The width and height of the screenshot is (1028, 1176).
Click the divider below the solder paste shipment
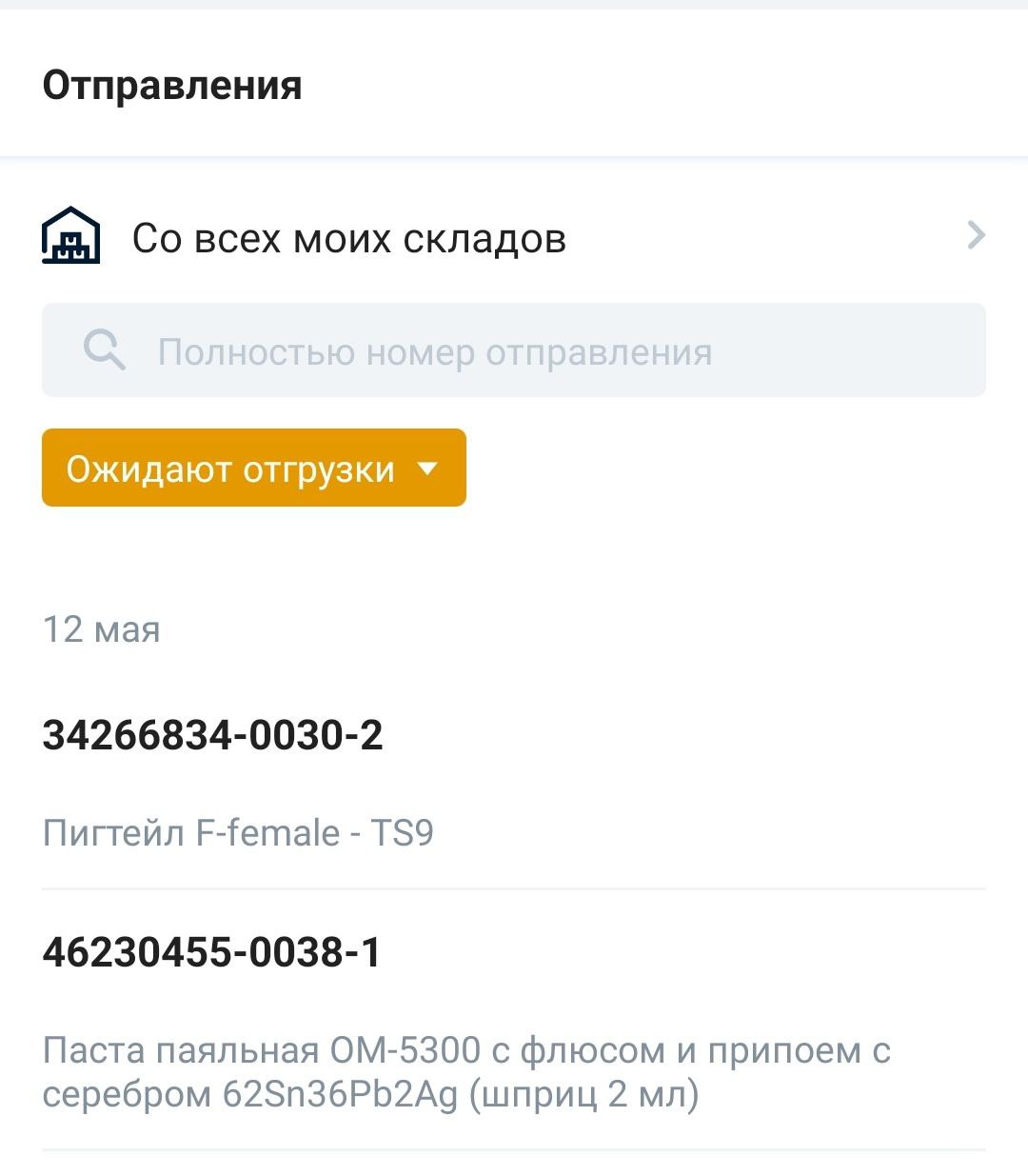pyautogui.click(x=514, y=1149)
